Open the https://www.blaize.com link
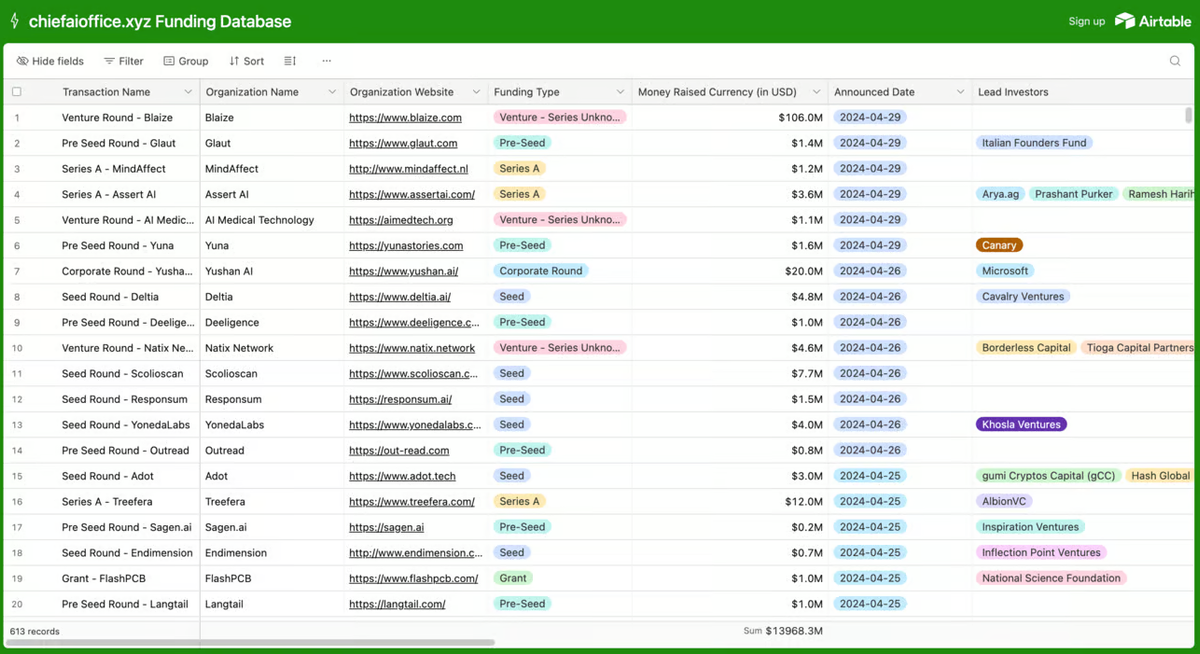The image size is (1200, 654). [x=405, y=118]
